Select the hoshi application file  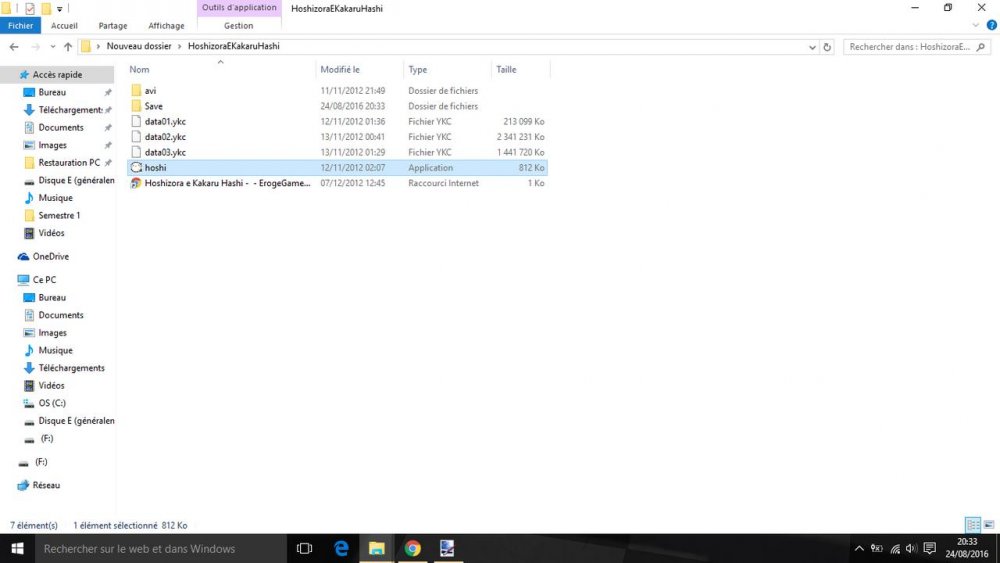pyautogui.click(x=155, y=168)
